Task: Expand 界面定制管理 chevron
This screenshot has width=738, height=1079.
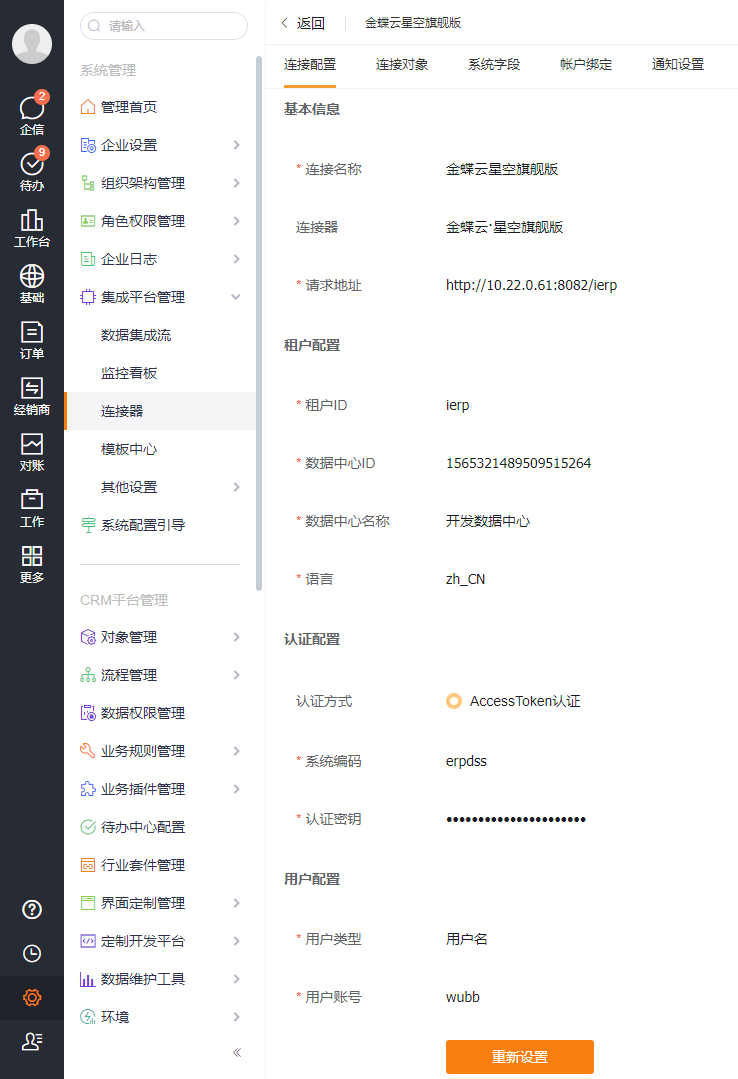Action: (x=236, y=903)
